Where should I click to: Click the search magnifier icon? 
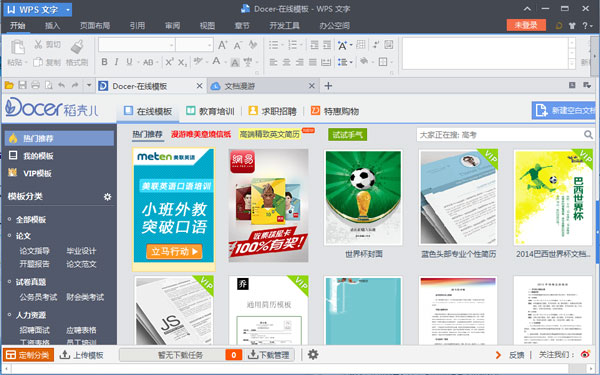pos(588,135)
